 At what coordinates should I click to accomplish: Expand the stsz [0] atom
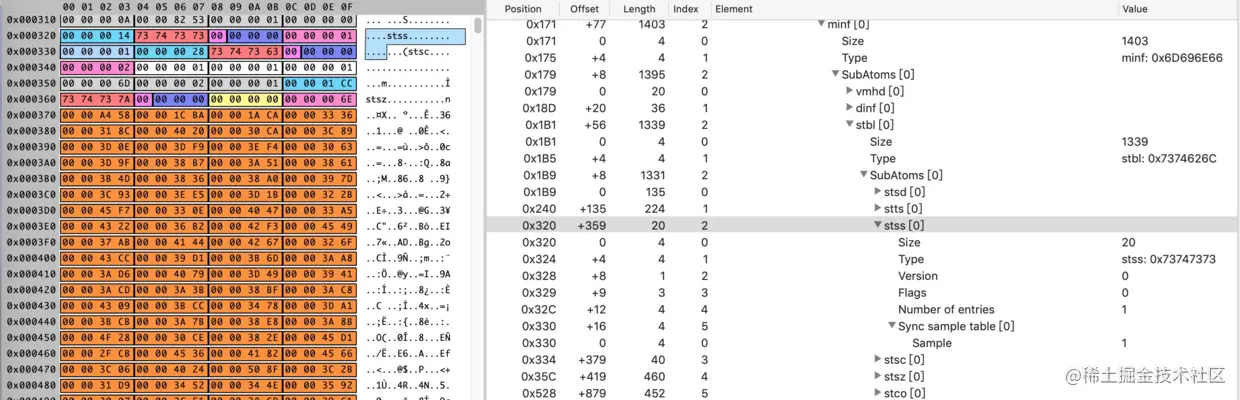tap(879, 377)
